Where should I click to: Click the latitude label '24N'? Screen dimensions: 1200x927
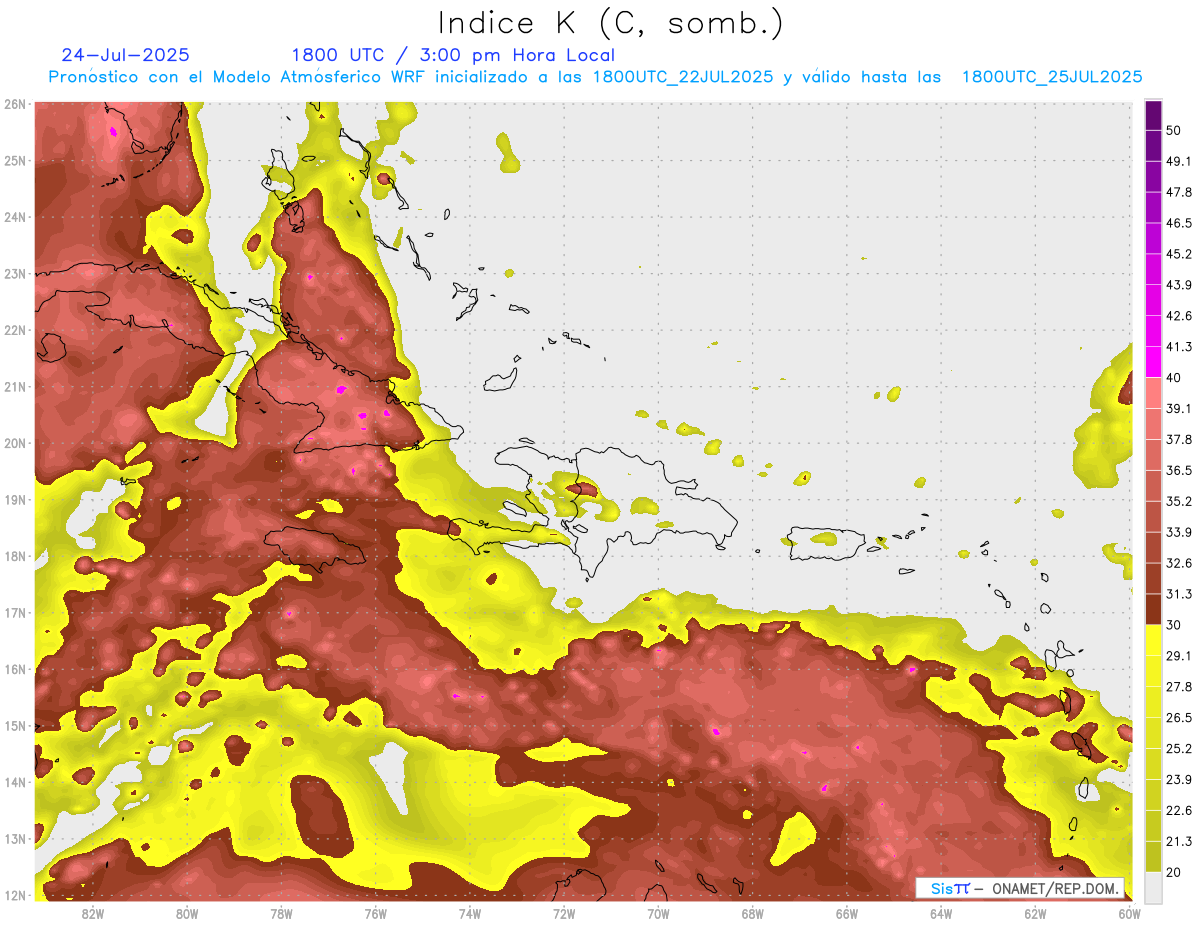point(15,217)
